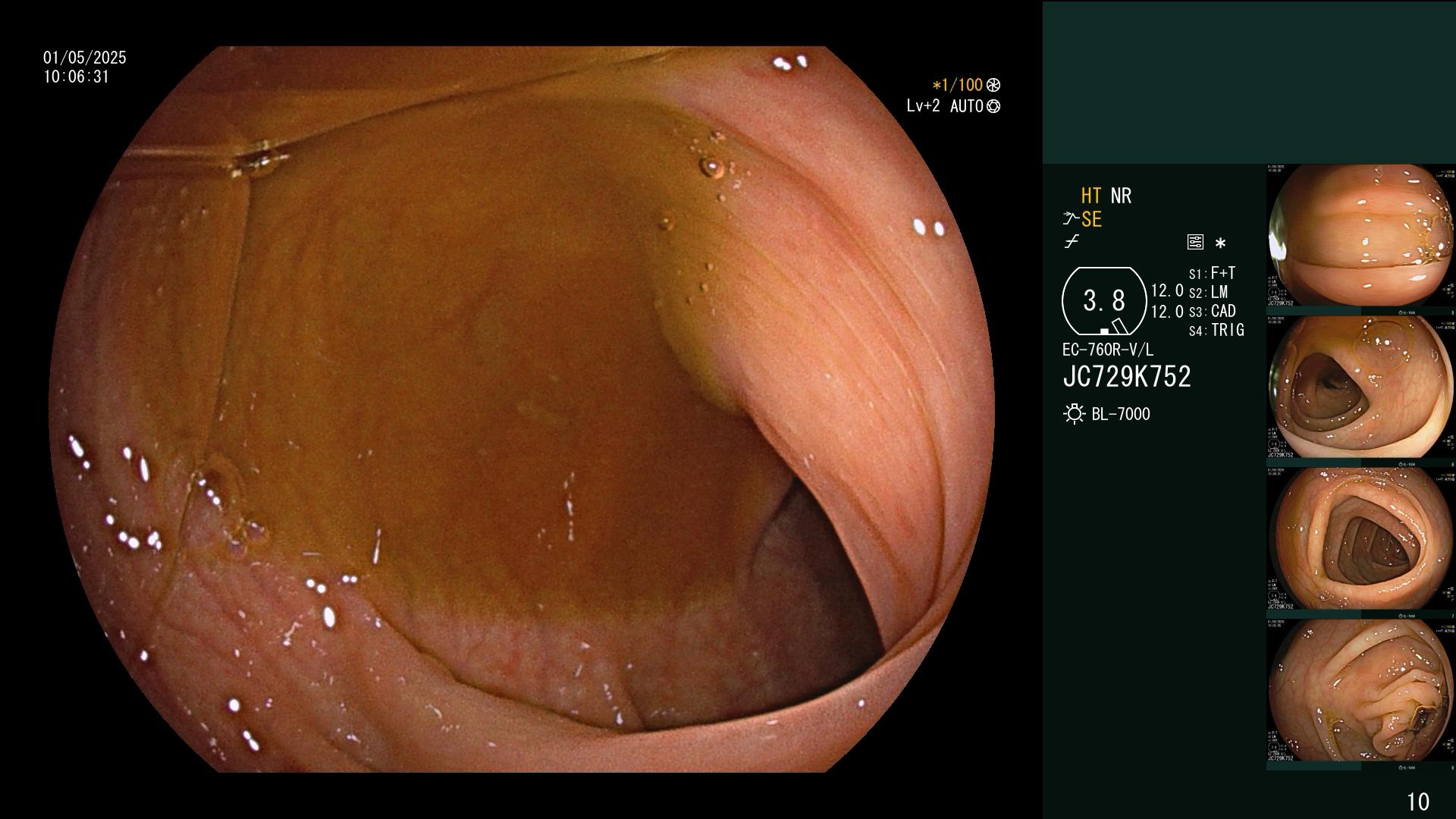Click the AUTO iris mode label

[967, 106]
